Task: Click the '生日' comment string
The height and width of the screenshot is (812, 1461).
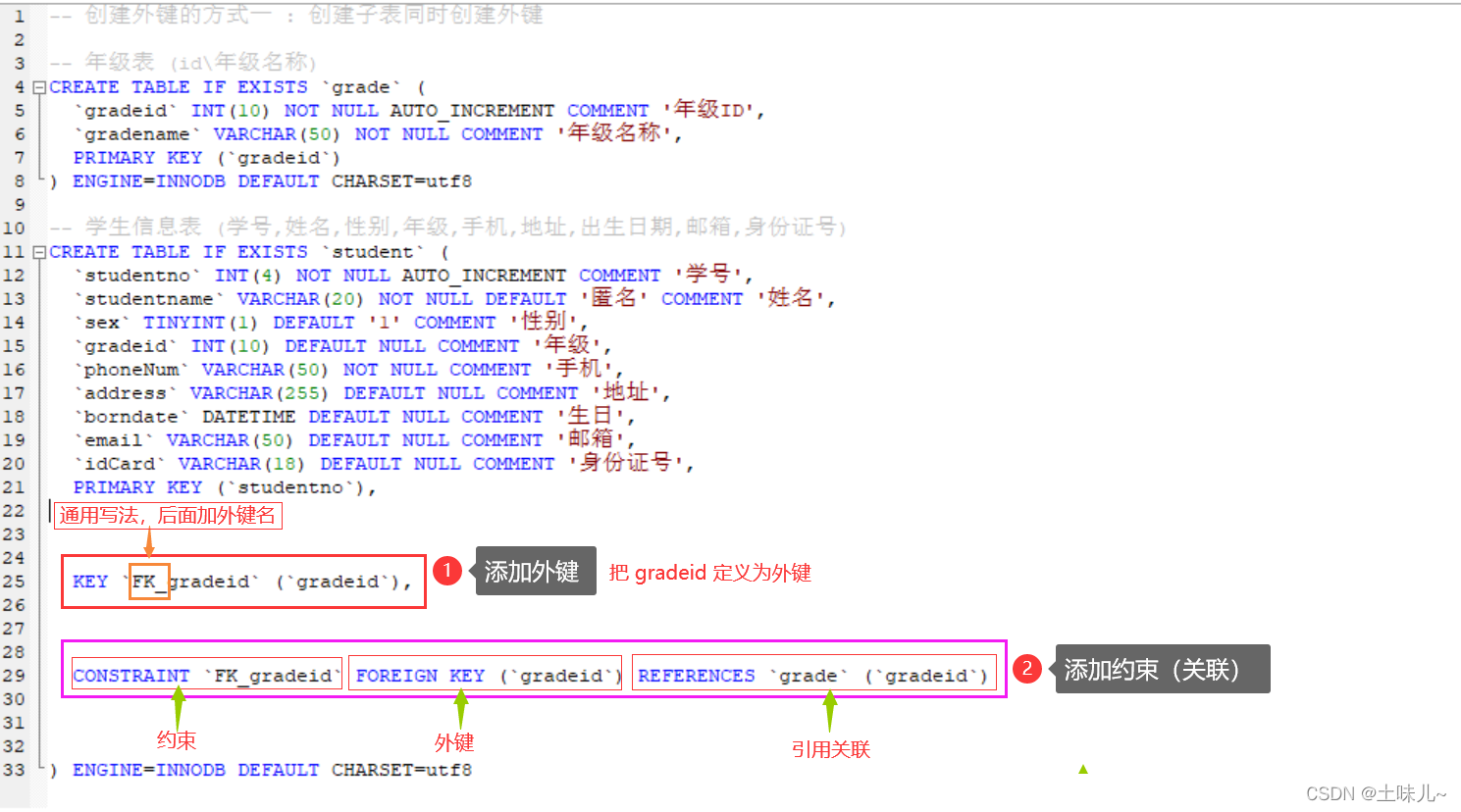Action: click(x=591, y=416)
